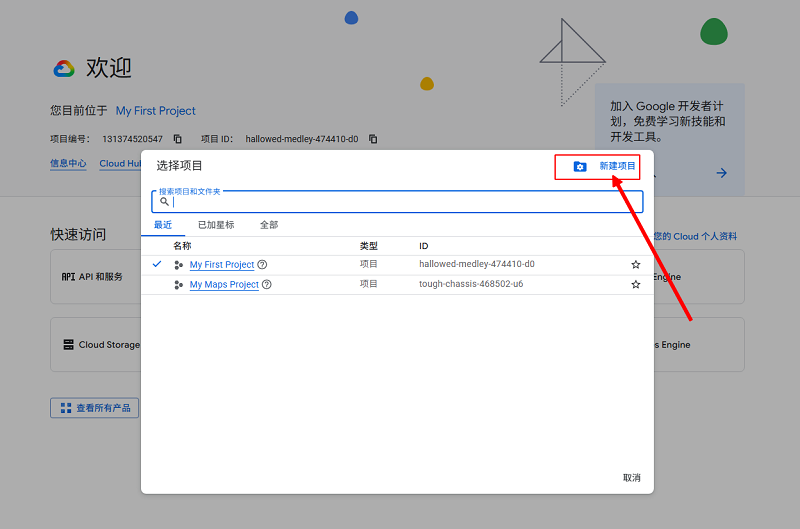Viewport: 800px width, 529px height.
Task: Click the 取消 cancel button
Action: click(x=632, y=477)
